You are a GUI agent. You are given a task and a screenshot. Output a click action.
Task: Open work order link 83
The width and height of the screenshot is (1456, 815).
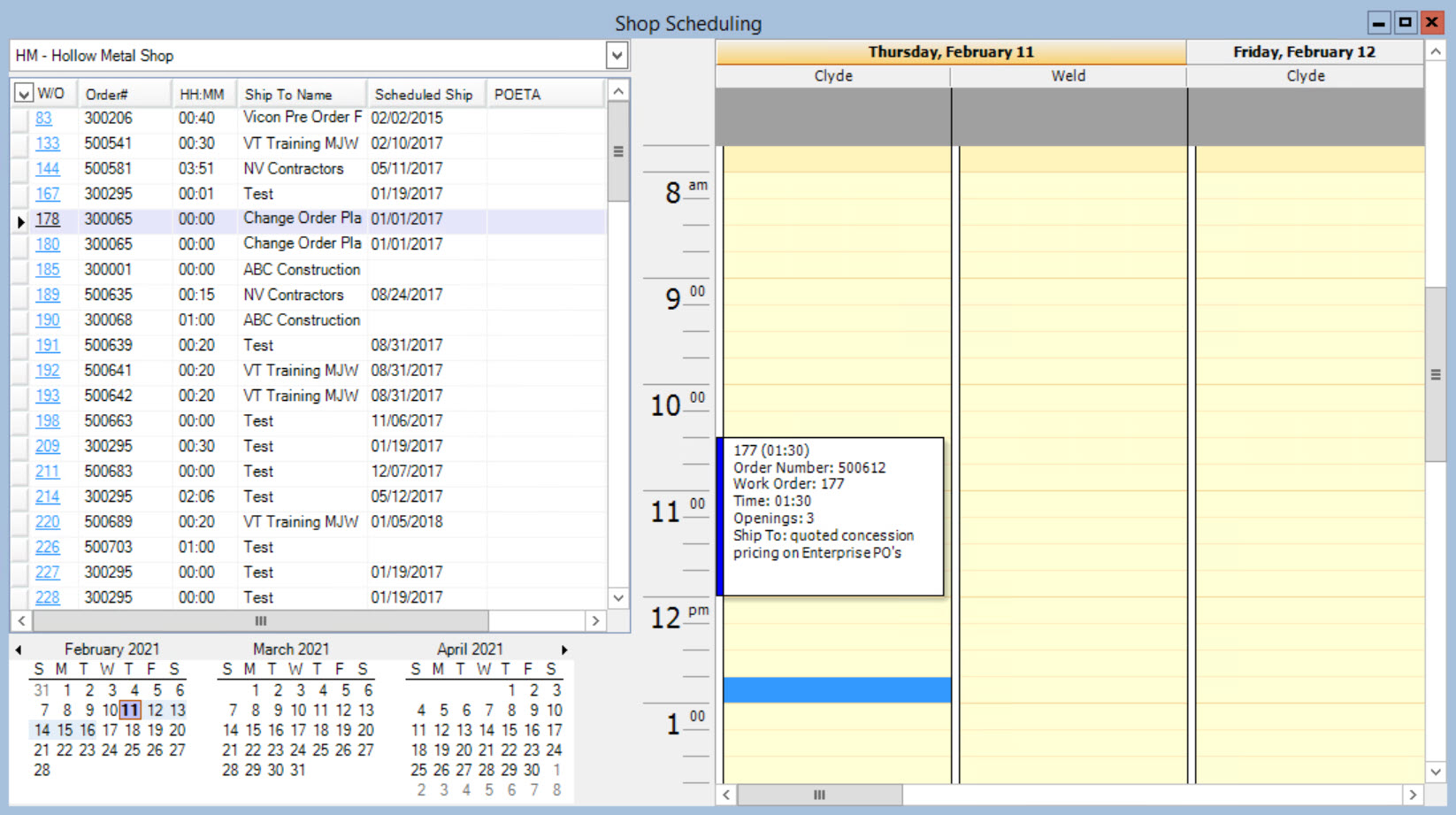(x=43, y=118)
